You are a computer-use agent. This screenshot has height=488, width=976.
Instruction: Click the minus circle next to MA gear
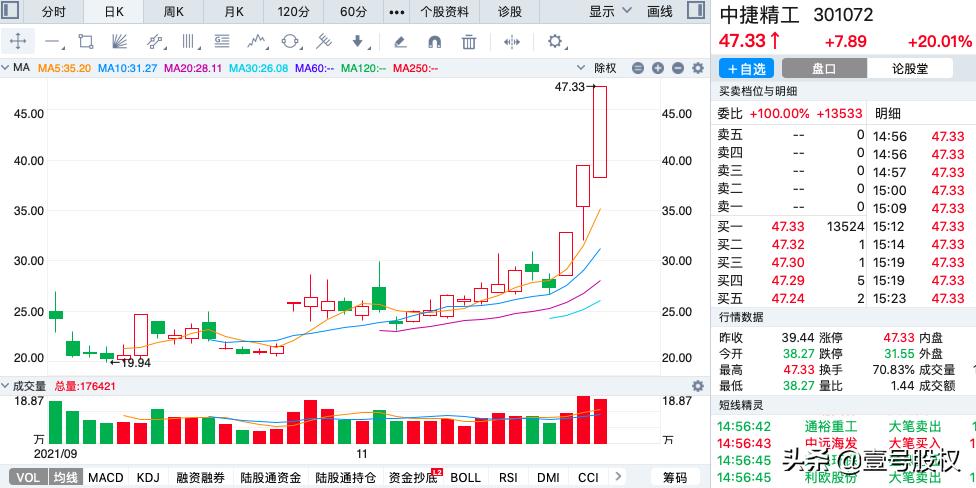[678, 68]
